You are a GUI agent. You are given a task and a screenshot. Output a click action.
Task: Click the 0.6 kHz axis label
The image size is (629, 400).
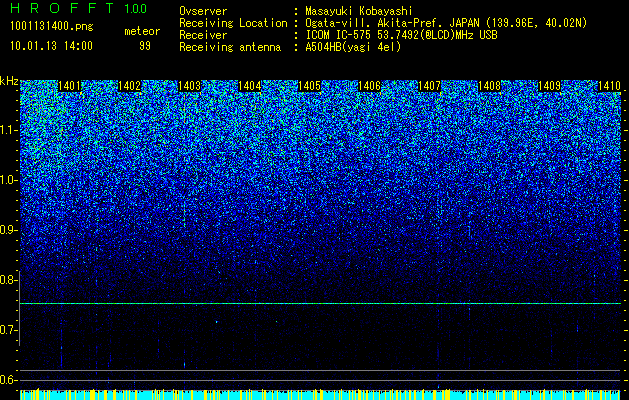[8, 380]
